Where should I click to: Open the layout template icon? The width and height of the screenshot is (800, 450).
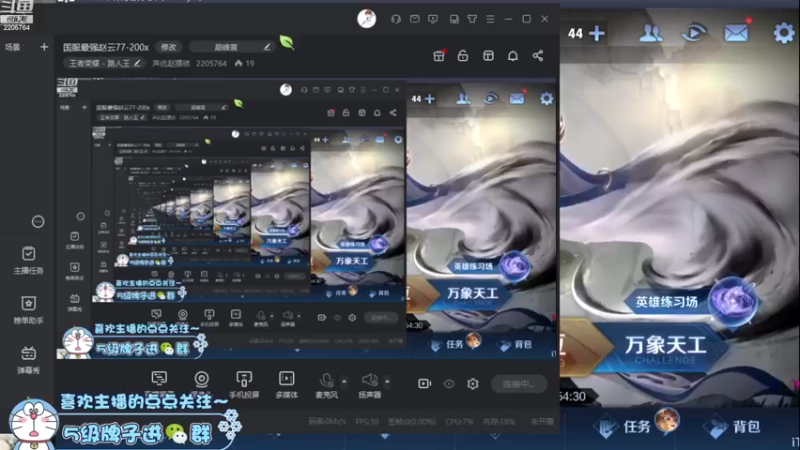coord(488,56)
